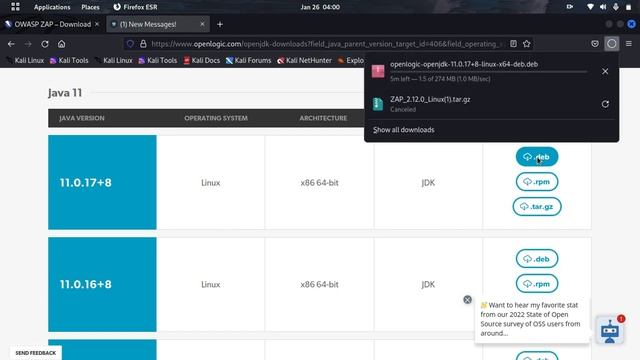
Task: Click the tracking protection shield icon
Action: tap(130, 44)
